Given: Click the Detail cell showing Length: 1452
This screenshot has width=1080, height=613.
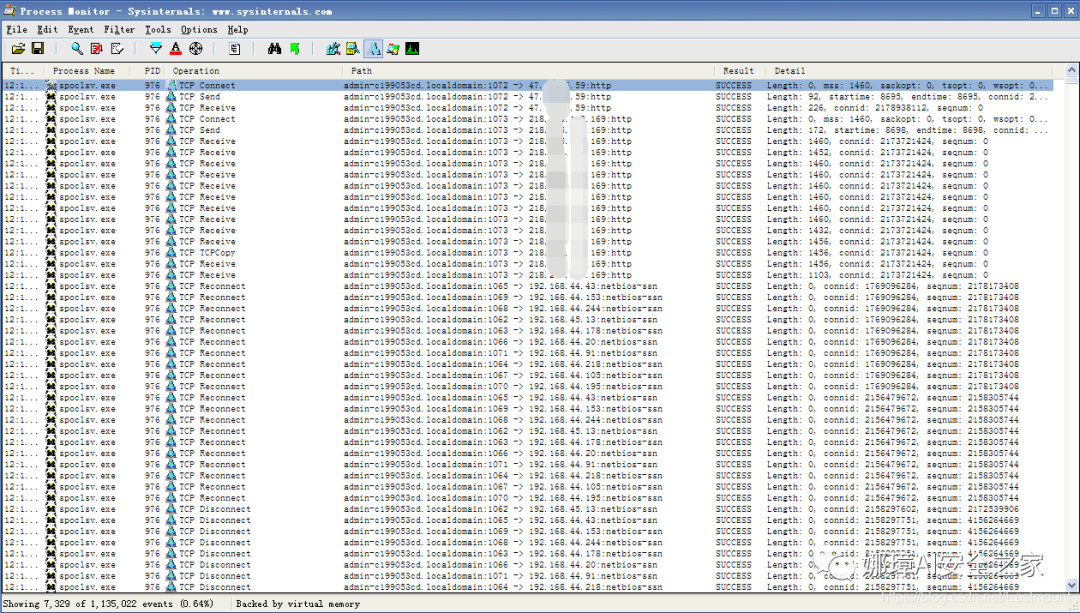Looking at the screenshot, I should [878, 152].
